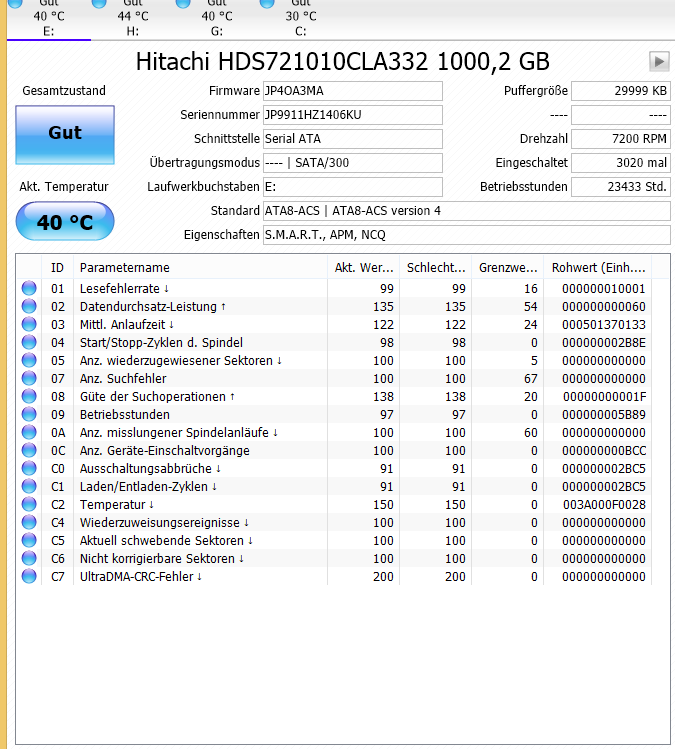Screen dimensions: 675x749
Task: Click status icon of Anz. Suchfehler row
Action: [x=29, y=378]
